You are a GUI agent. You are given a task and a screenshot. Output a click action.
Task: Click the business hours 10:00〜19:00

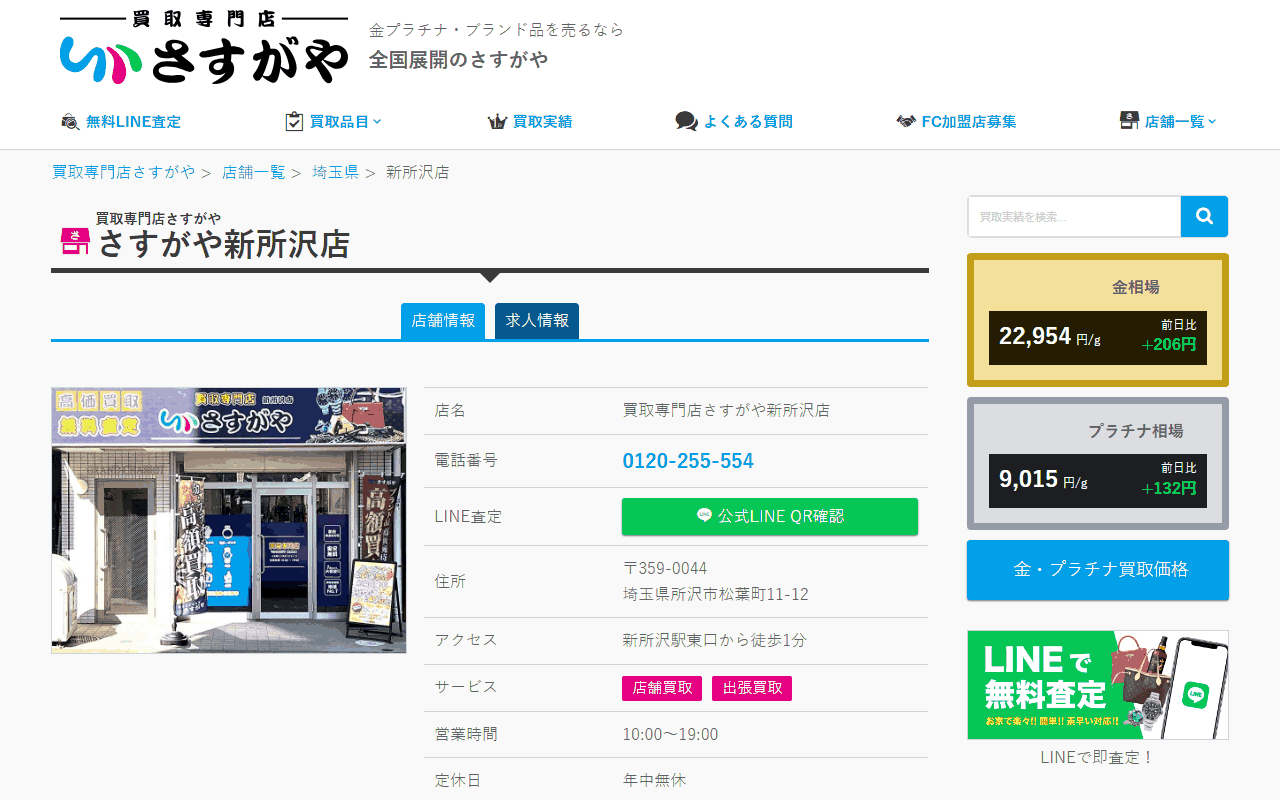tap(670, 735)
